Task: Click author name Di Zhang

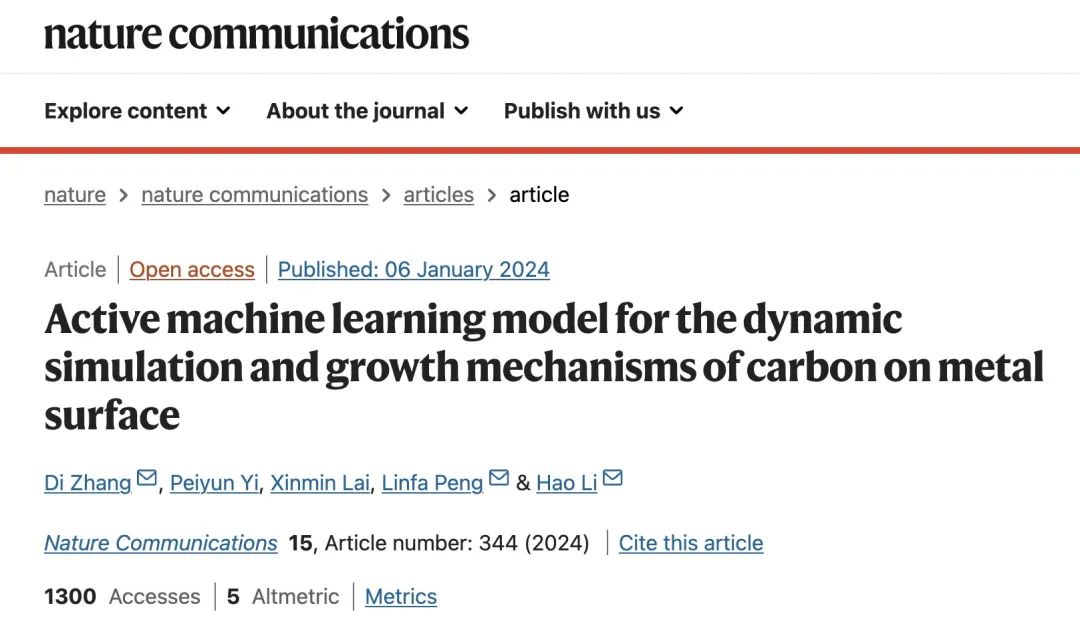Action: pos(87,483)
